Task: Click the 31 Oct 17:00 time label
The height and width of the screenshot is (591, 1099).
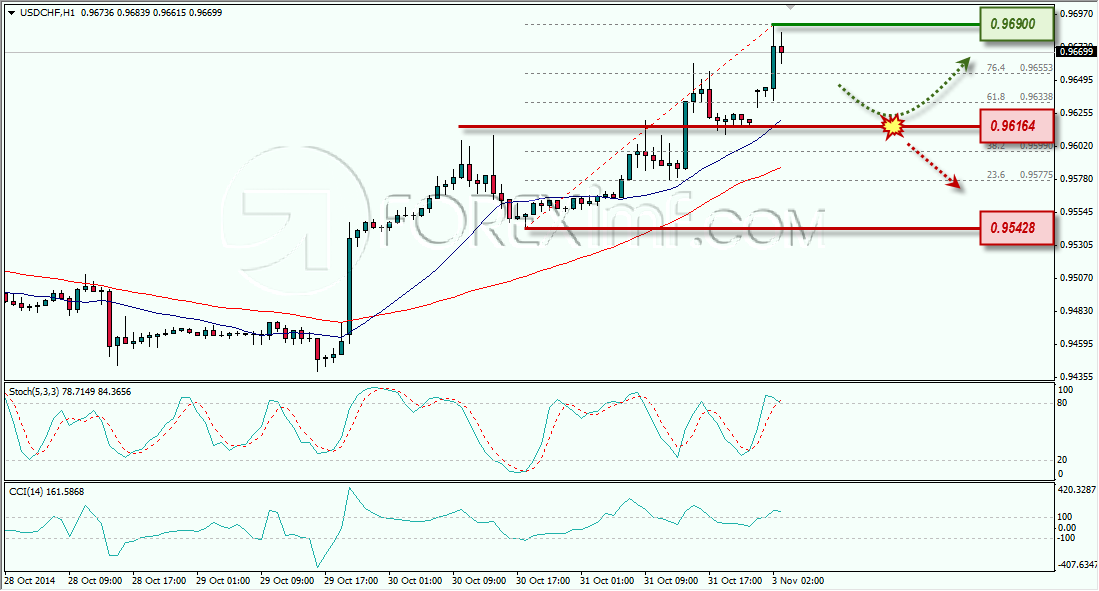Action: [x=735, y=580]
